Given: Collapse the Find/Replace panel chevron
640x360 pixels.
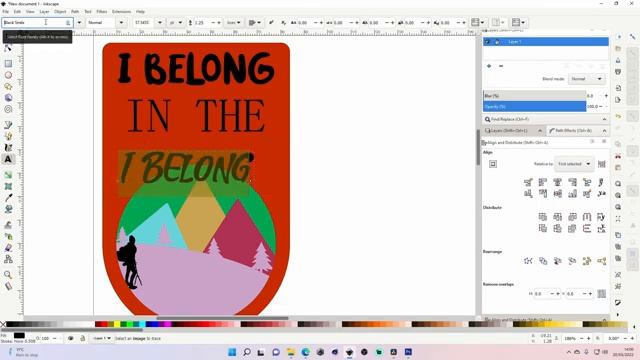Looking at the screenshot, I should point(604,119).
